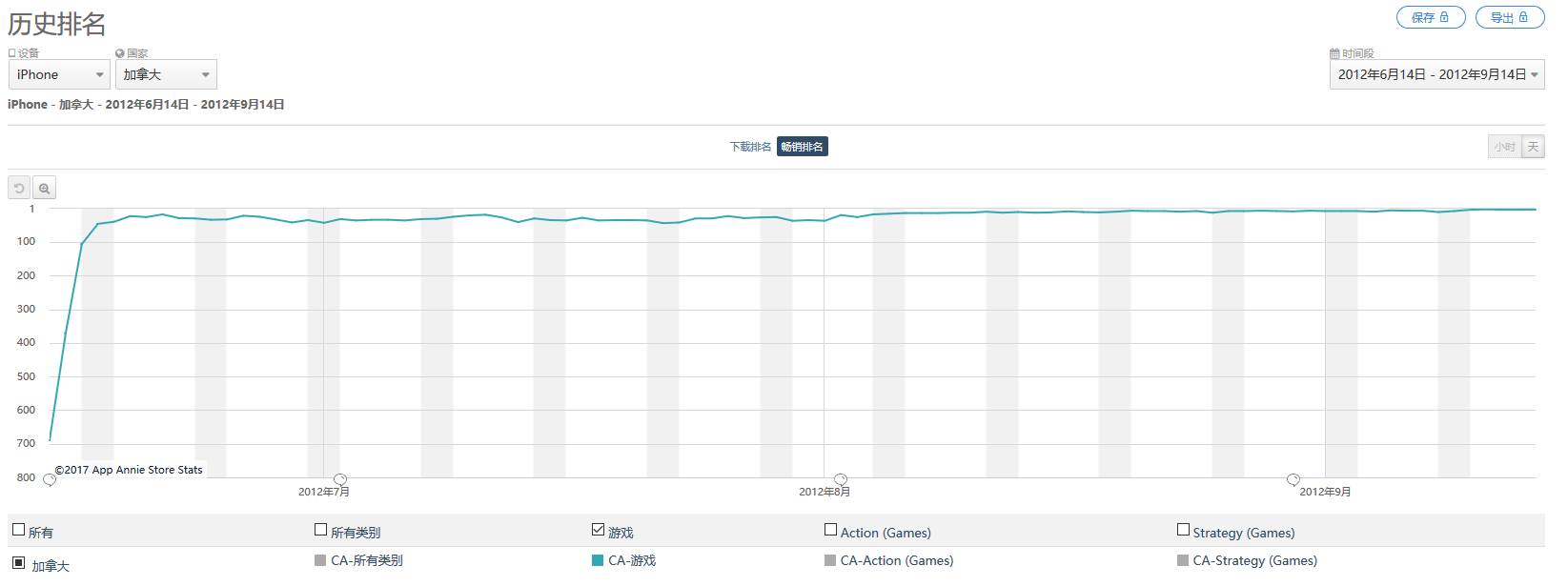The width and height of the screenshot is (1568, 586).
Task: Expand the date range picker
Action: click(1436, 74)
